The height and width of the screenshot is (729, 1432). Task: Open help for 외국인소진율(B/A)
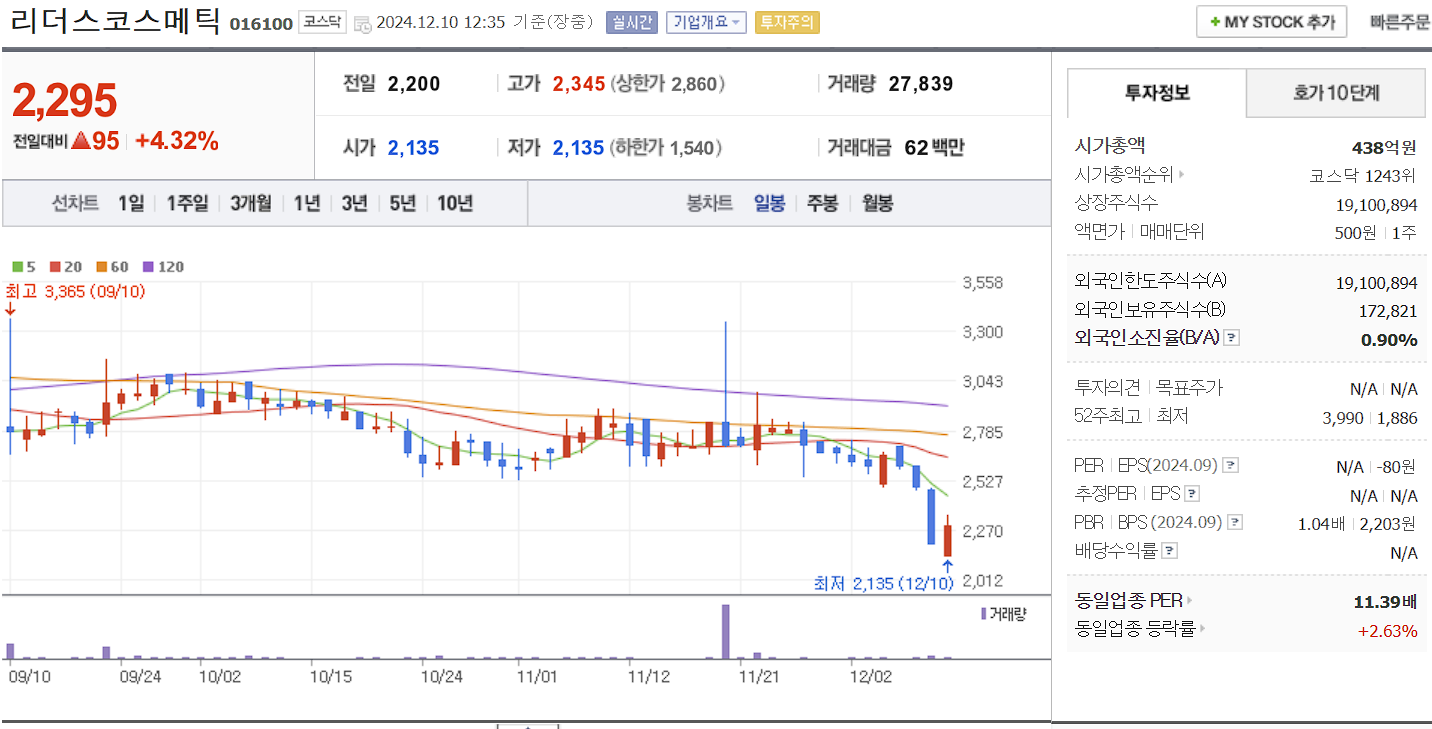coord(1231,338)
